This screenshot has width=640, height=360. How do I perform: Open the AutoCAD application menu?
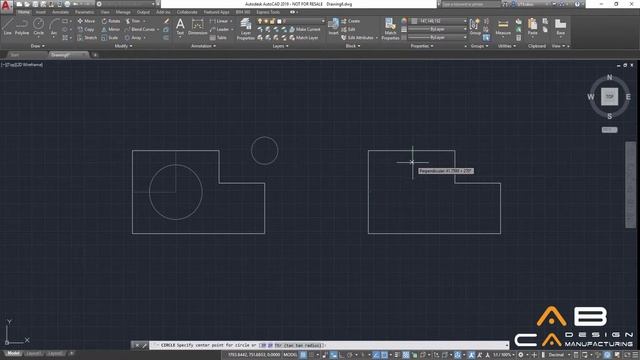pos(6,6)
